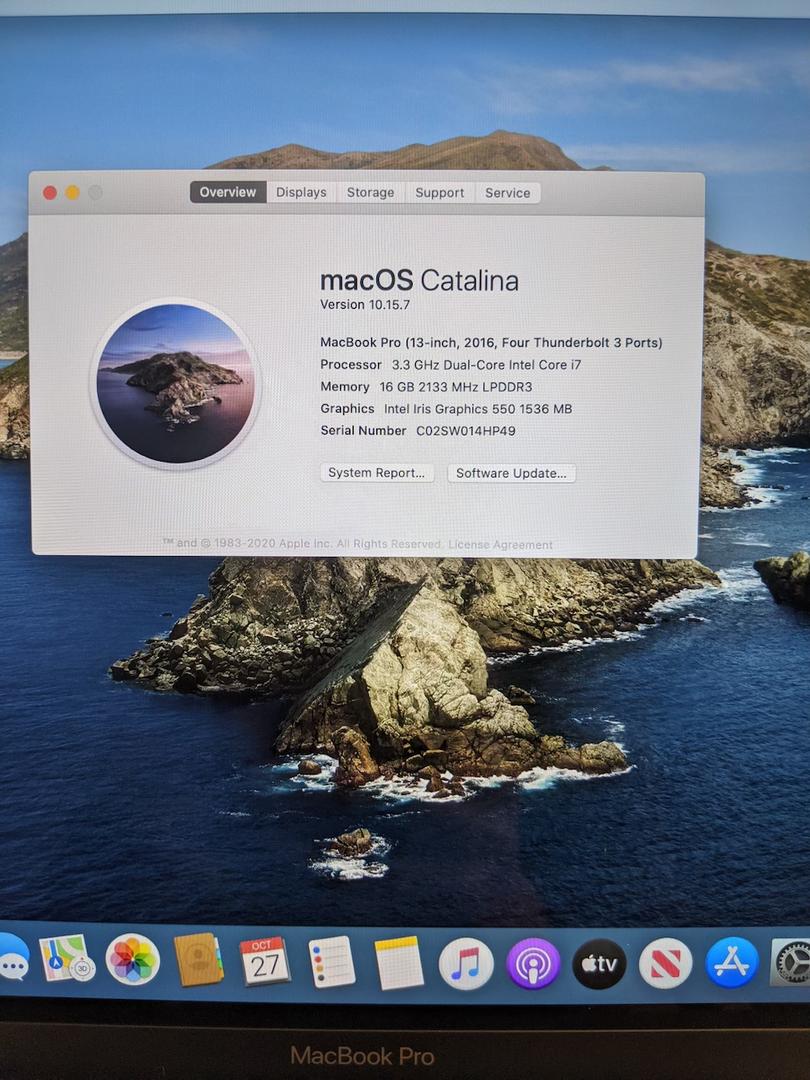Click the System Report... button
The image size is (810, 1080).
377,472
